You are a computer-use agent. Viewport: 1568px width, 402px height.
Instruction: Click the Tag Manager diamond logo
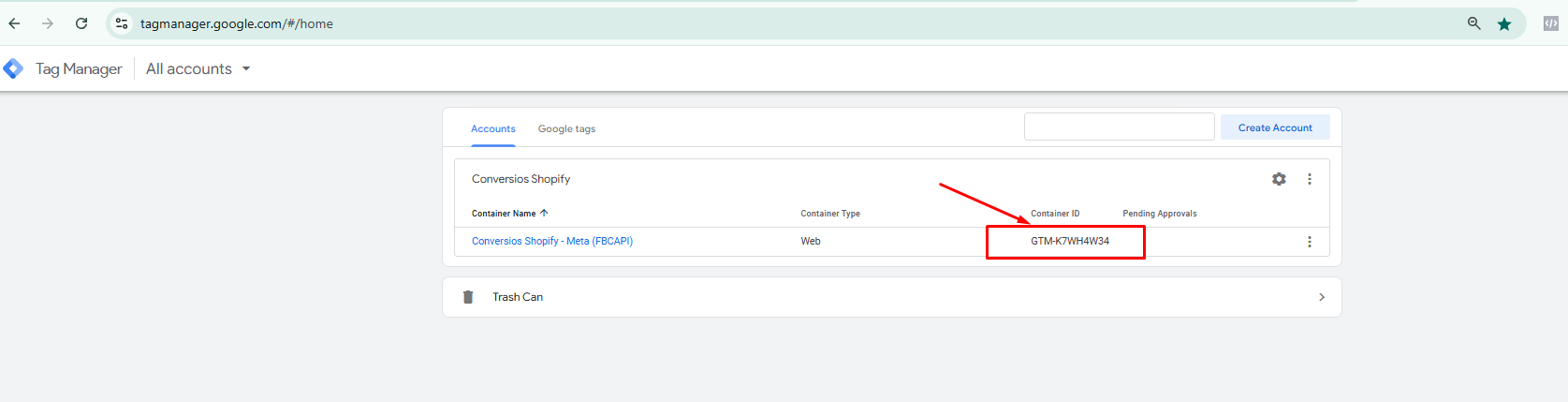[13, 68]
